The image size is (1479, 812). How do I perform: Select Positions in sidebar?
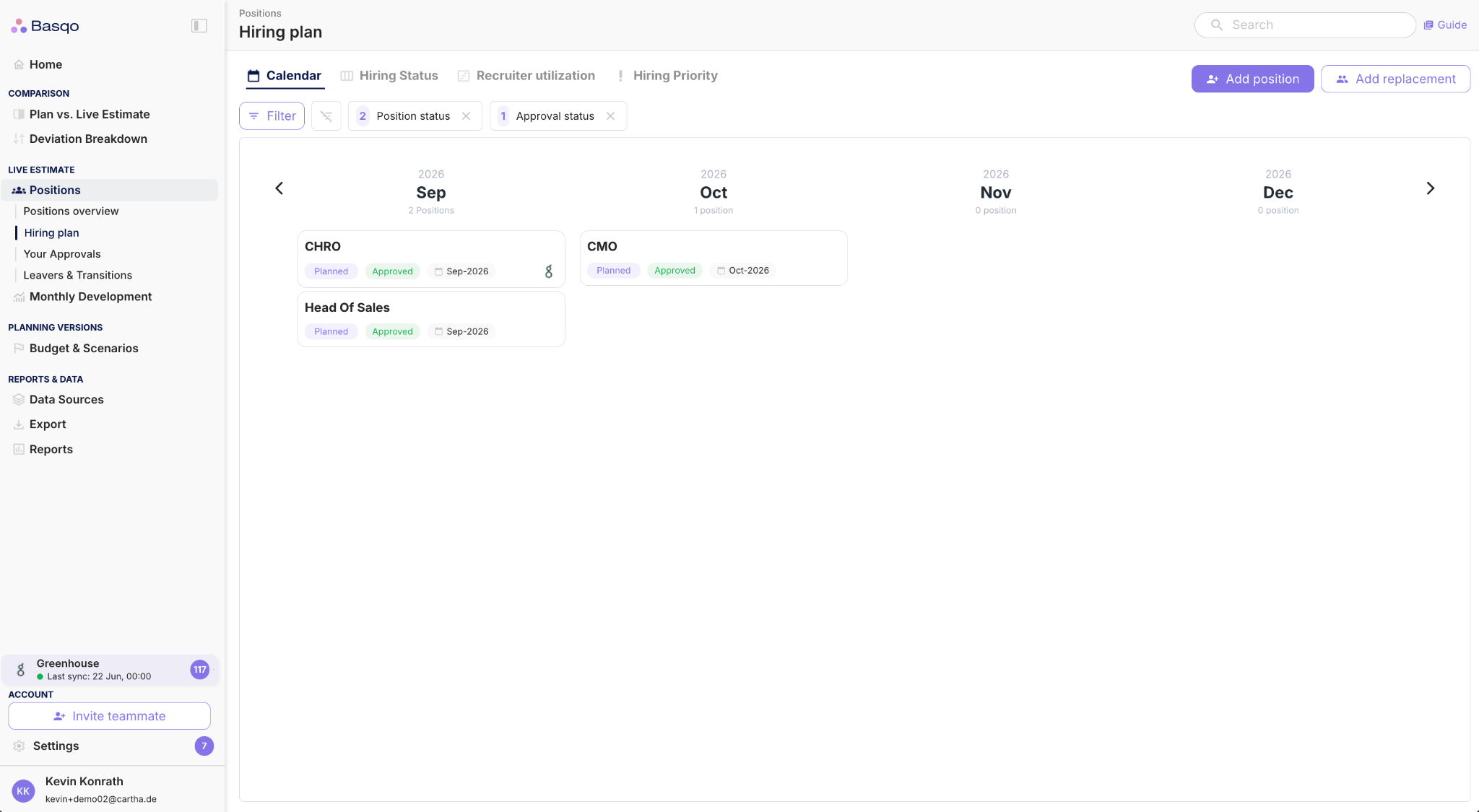click(x=110, y=190)
